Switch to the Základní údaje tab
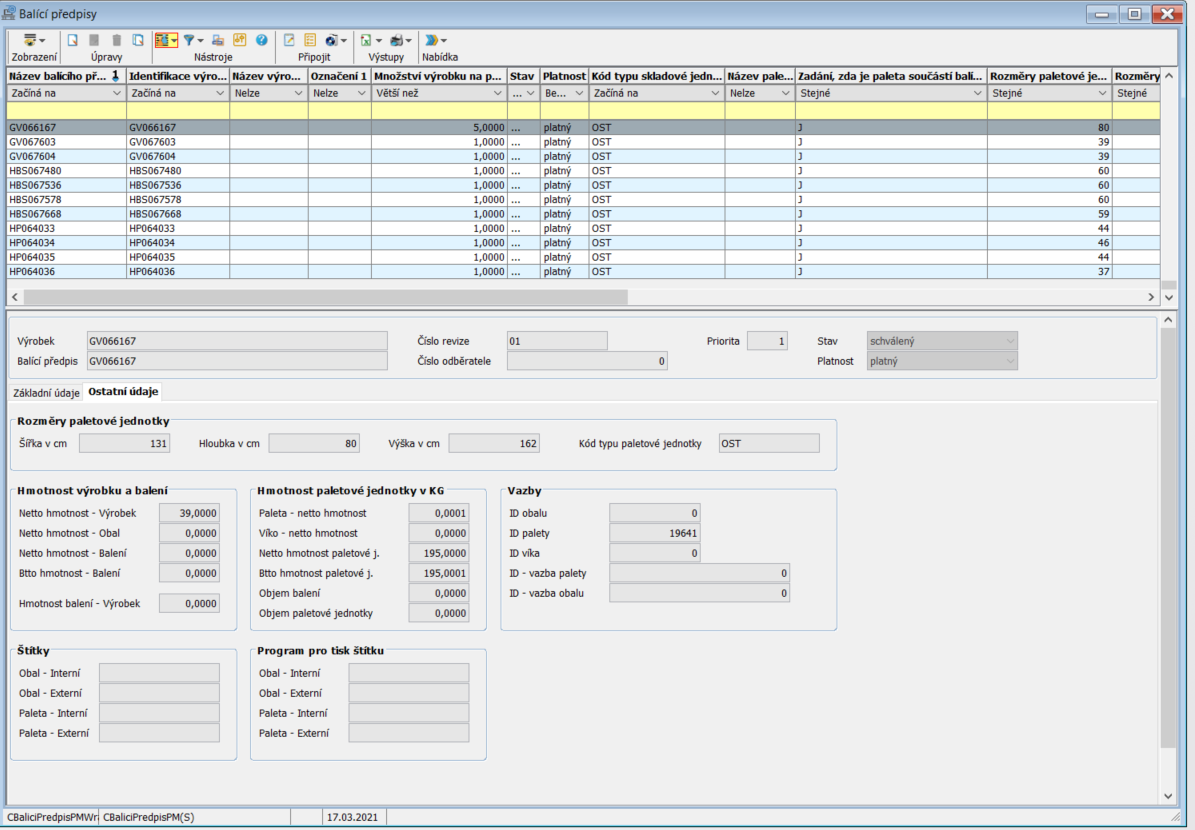The width and height of the screenshot is (1195, 830). coord(46,393)
